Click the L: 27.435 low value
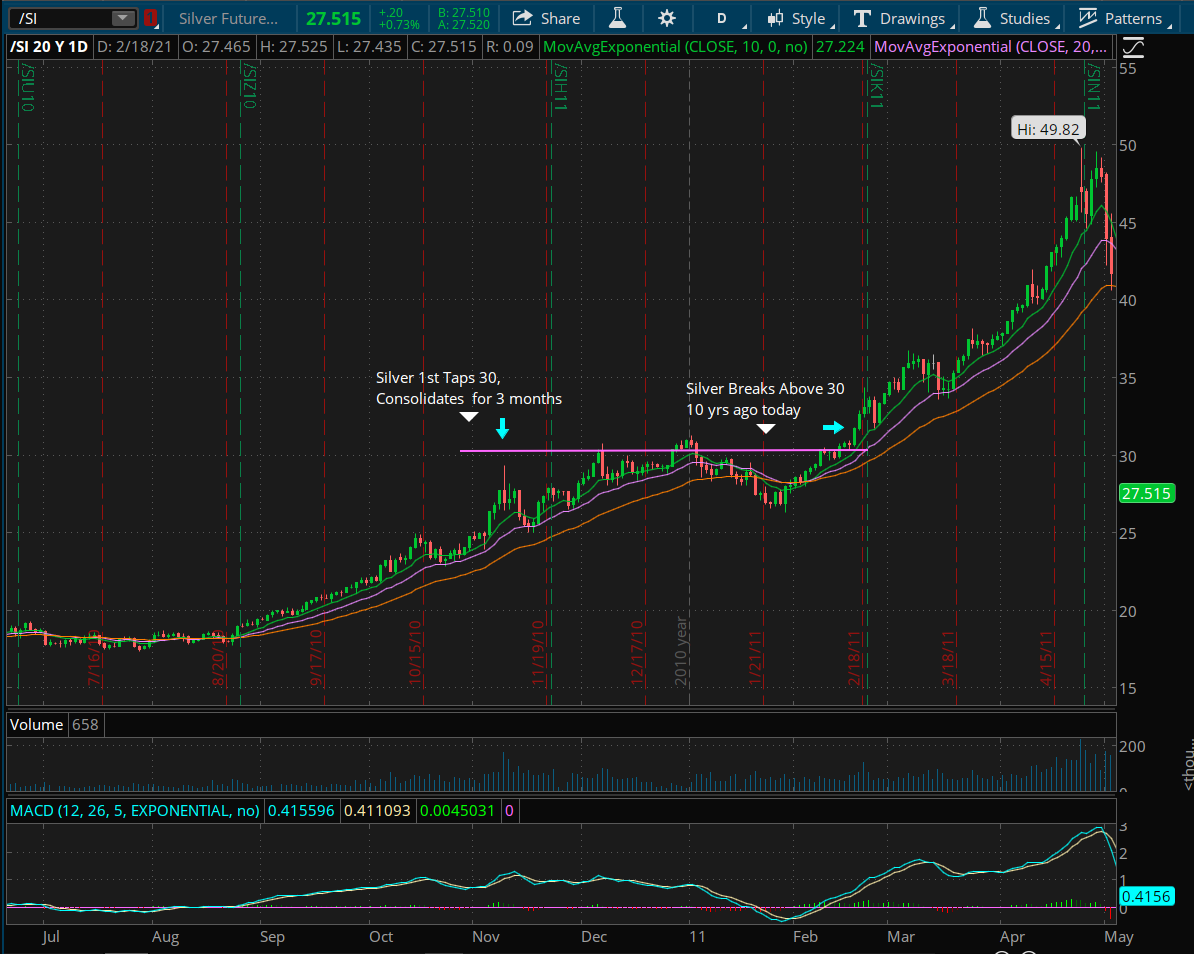The height and width of the screenshot is (954, 1194). 369,46
